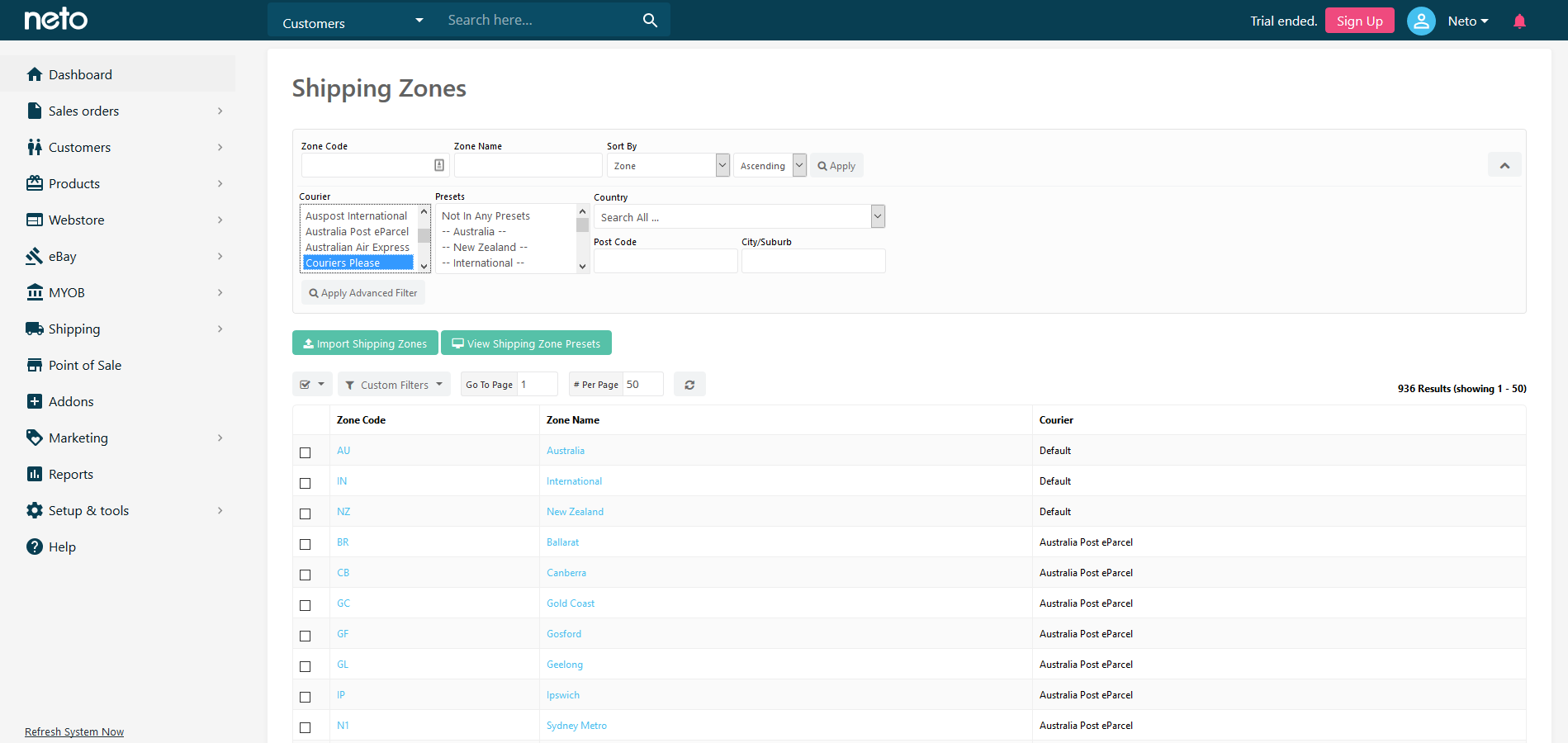
Task: Open the Country Search All dropdown
Action: pos(739,217)
